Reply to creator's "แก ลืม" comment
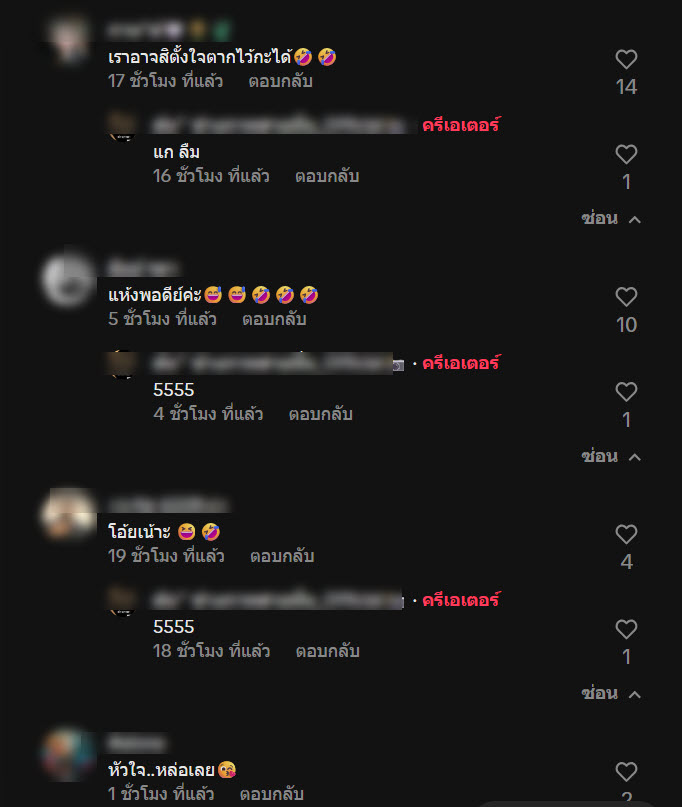 pos(327,177)
